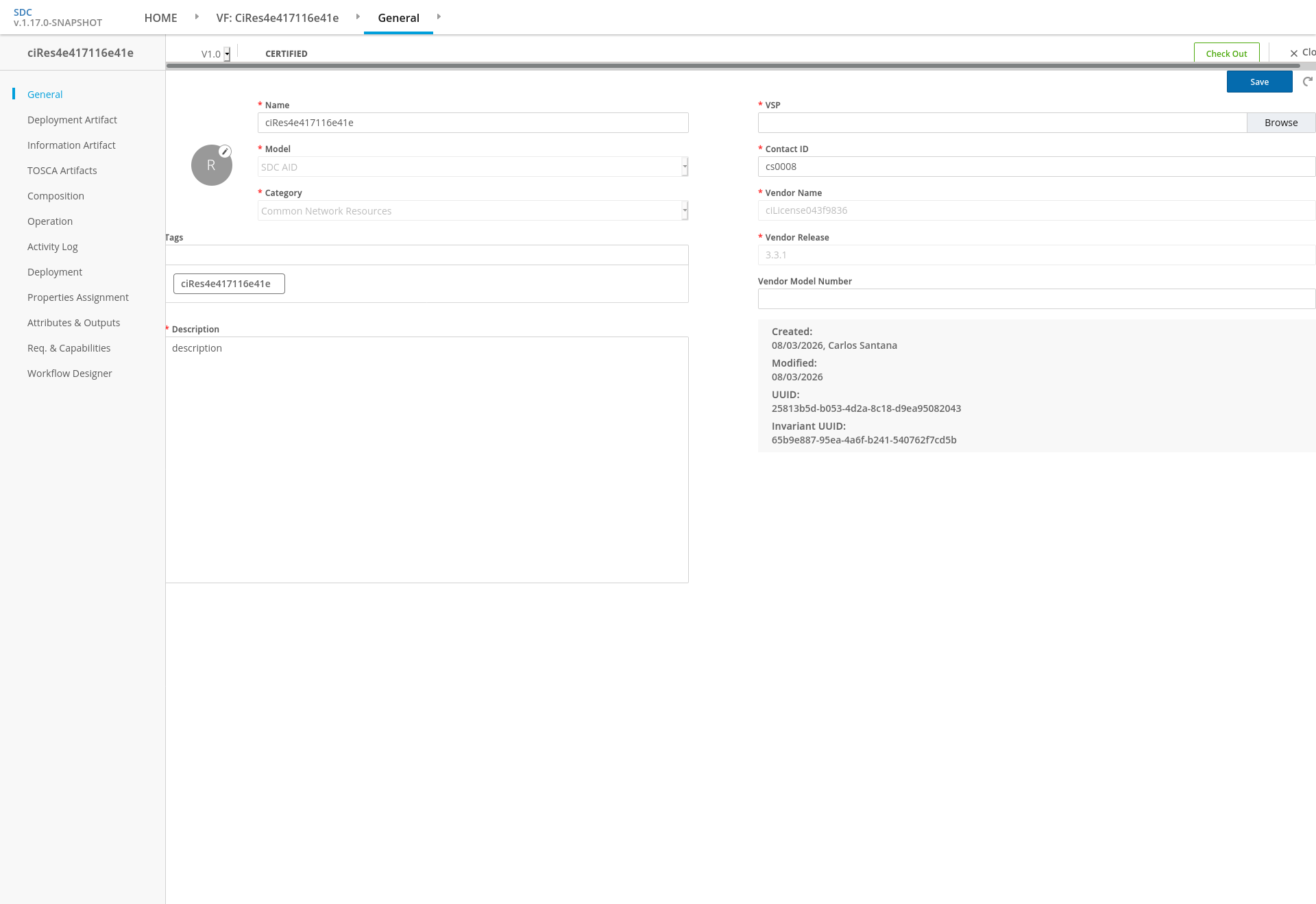Image resolution: width=1316 pixels, height=904 pixels.
Task: Select General in the sidebar
Action: click(x=45, y=95)
